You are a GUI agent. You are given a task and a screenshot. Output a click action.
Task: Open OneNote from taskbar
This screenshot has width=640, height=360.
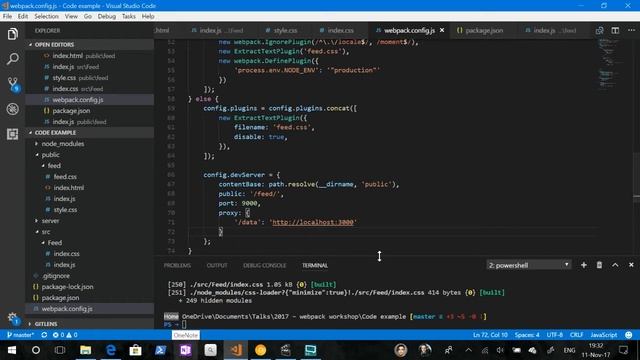(185, 350)
